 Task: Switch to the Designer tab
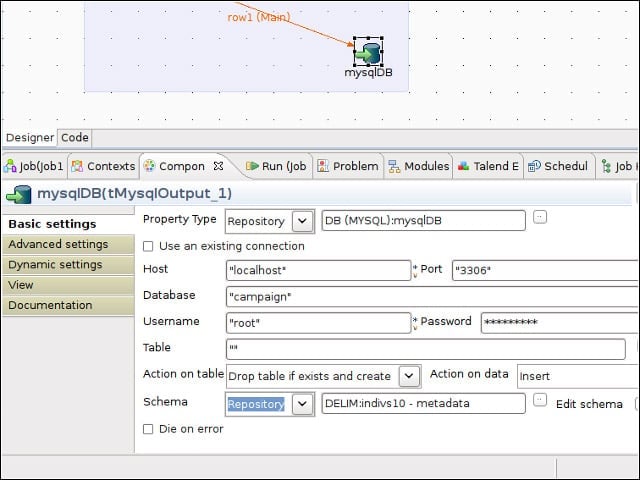click(x=30, y=138)
